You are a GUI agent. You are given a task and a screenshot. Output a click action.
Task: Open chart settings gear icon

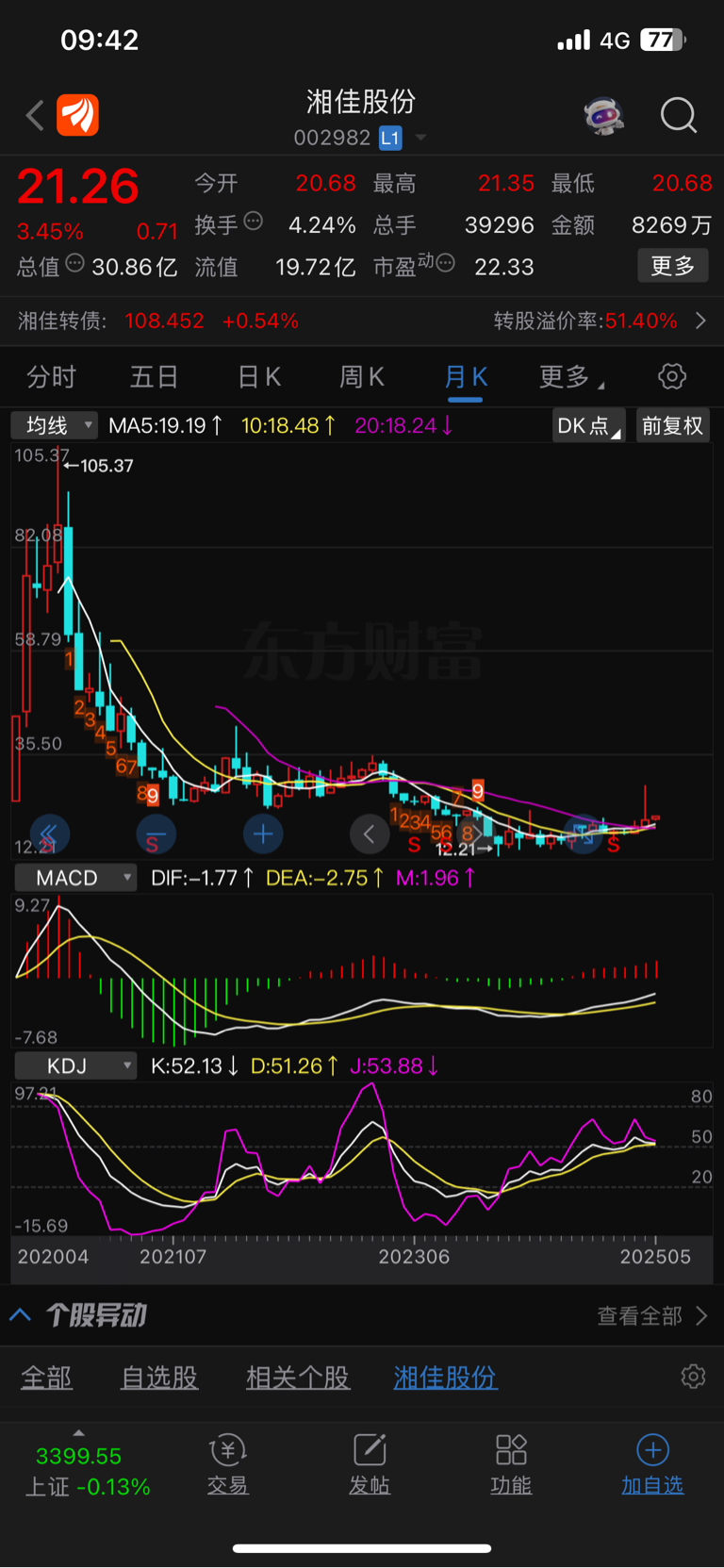[671, 376]
